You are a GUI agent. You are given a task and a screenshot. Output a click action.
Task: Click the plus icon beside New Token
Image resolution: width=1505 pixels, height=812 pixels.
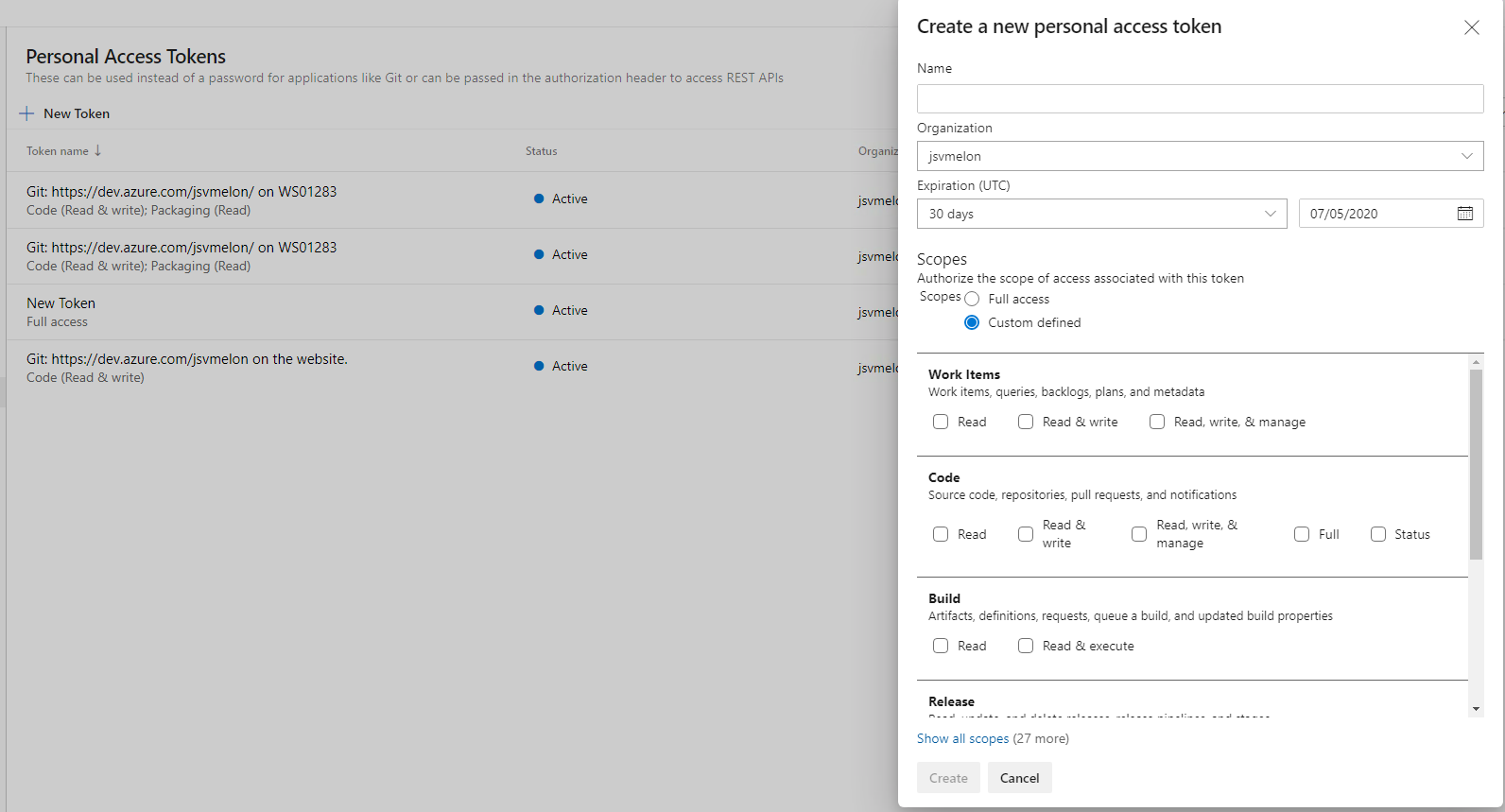26,113
